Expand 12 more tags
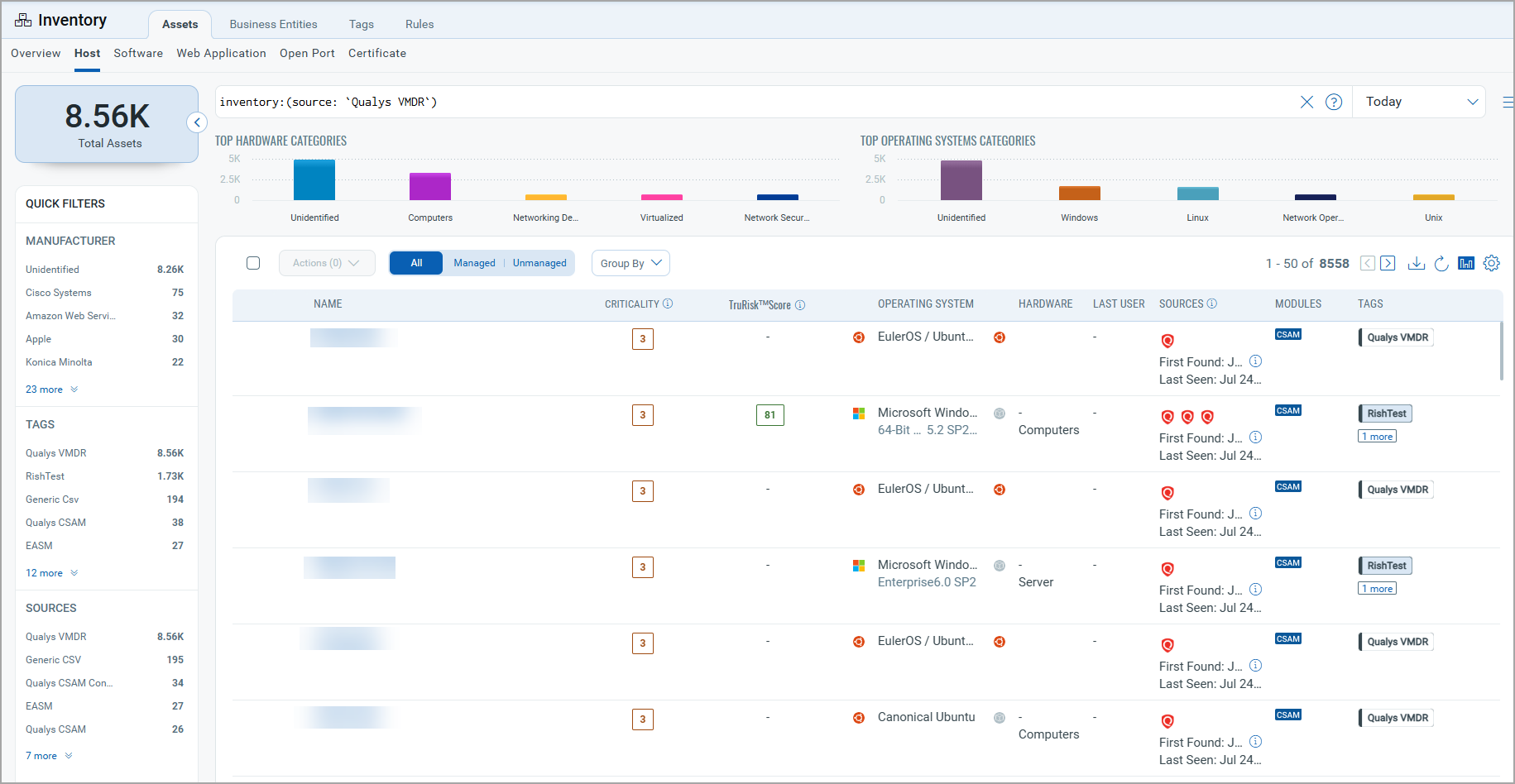Screen dimensions: 1515x784 point(51,573)
